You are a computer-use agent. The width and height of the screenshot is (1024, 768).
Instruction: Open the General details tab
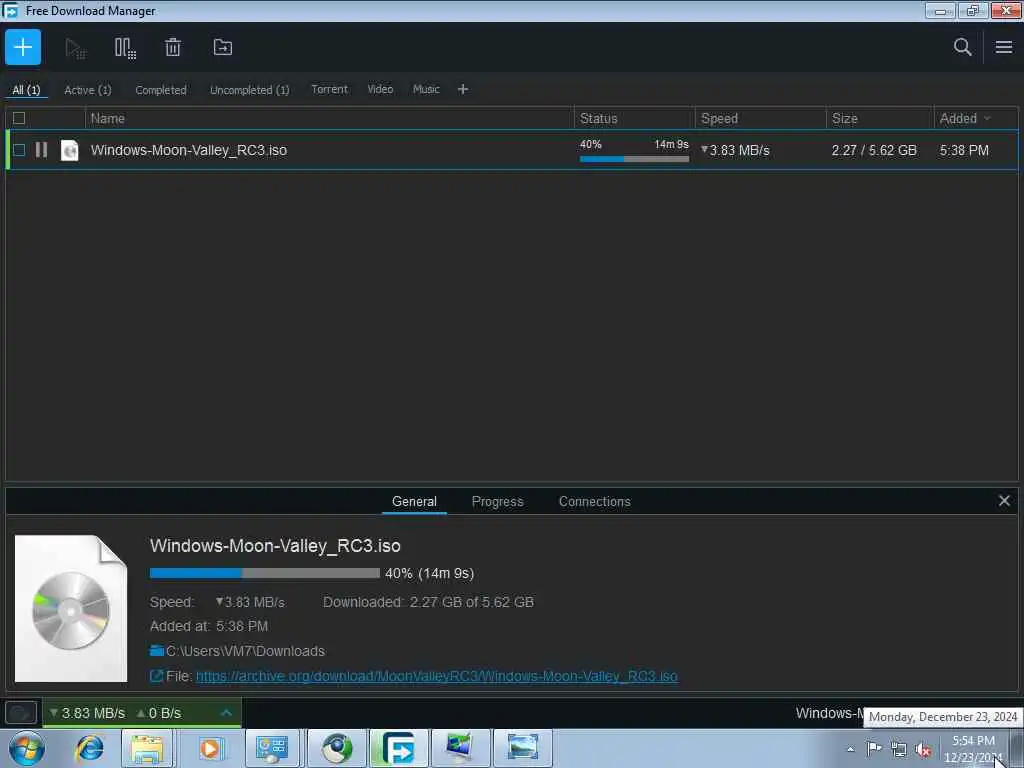coord(414,501)
